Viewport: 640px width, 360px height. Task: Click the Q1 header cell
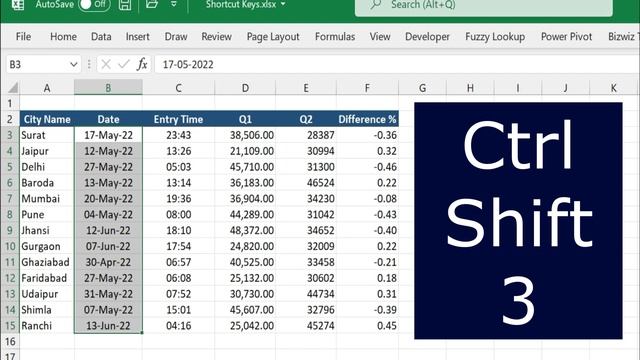(x=245, y=119)
